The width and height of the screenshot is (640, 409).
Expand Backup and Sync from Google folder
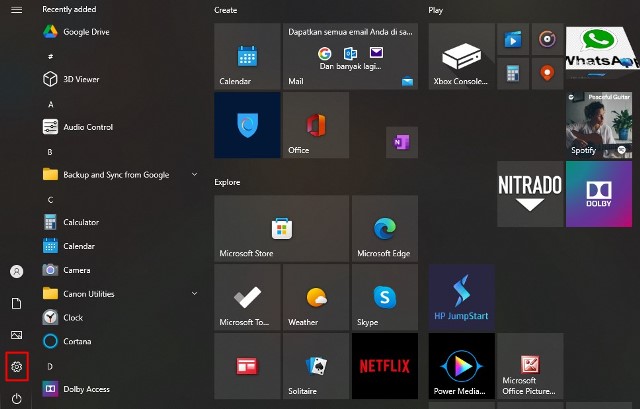[118, 175]
